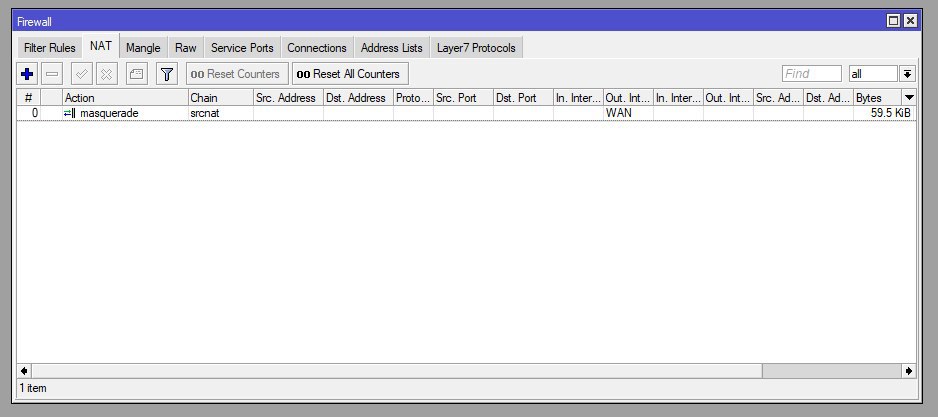Sort by the Bytes column header
The height and width of the screenshot is (417, 938).
tap(878, 98)
